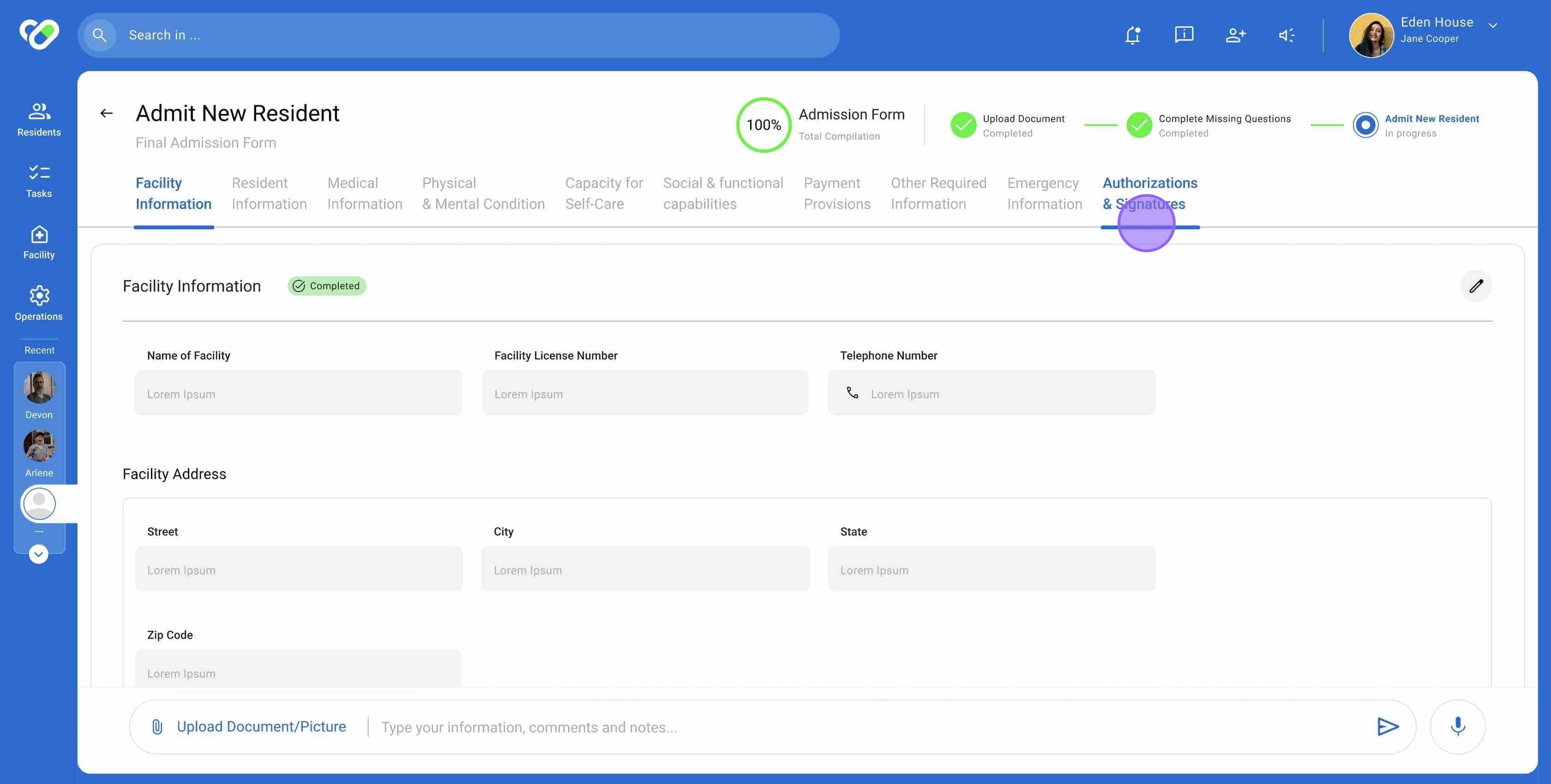Select recent resident Devon
The height and width of the screenshot is (784, 1551).
coord(39,395)
